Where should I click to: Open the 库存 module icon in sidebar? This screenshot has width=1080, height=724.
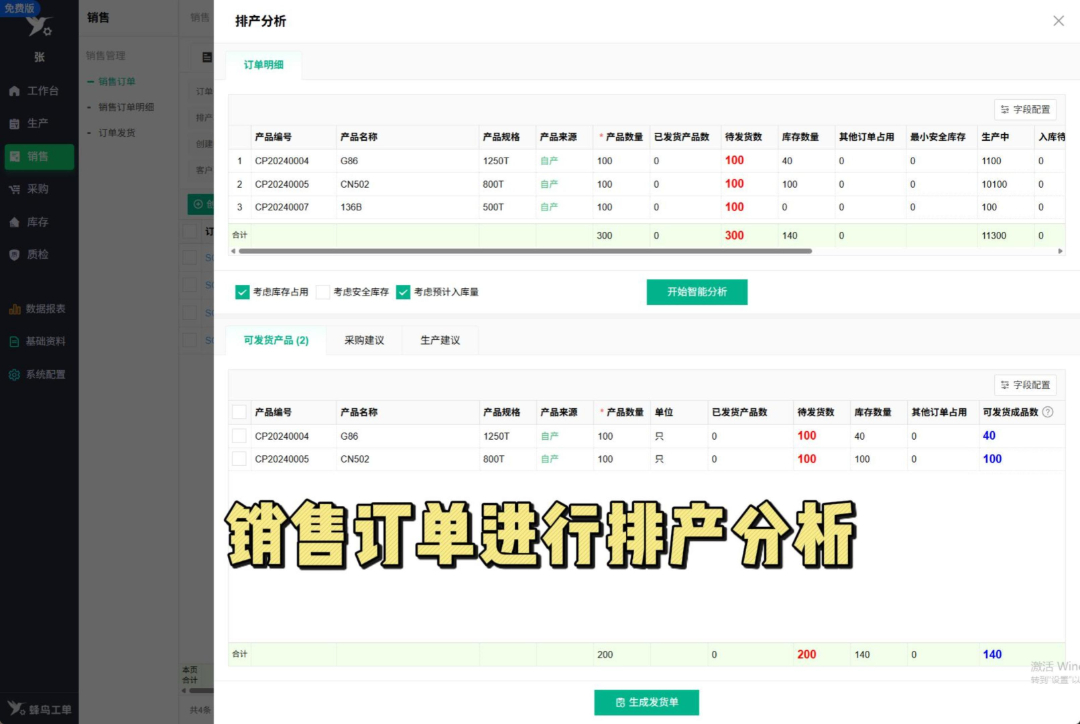click(14, 222)
